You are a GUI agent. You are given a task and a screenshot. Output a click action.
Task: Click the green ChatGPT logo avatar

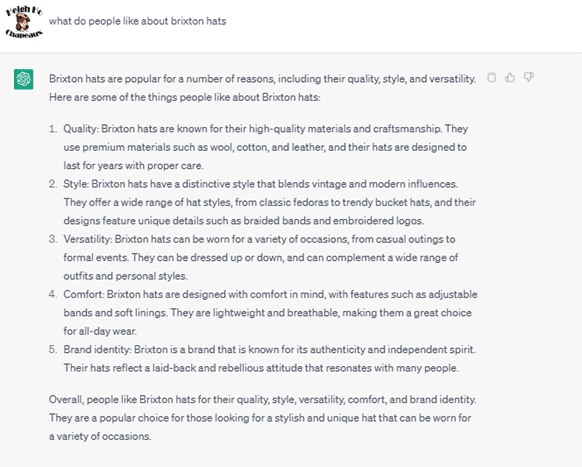point(23,79)
